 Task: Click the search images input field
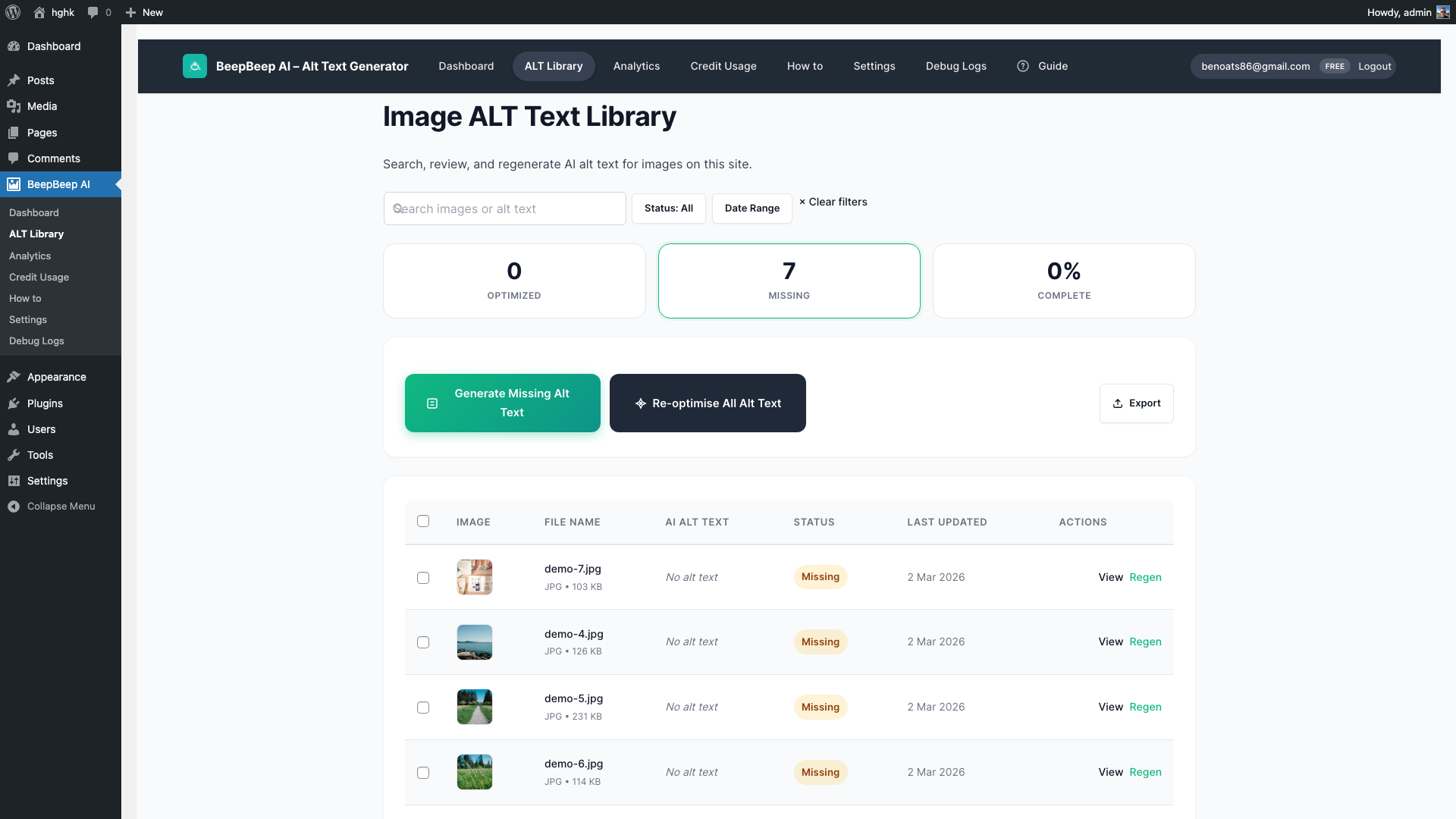point(504,208)
